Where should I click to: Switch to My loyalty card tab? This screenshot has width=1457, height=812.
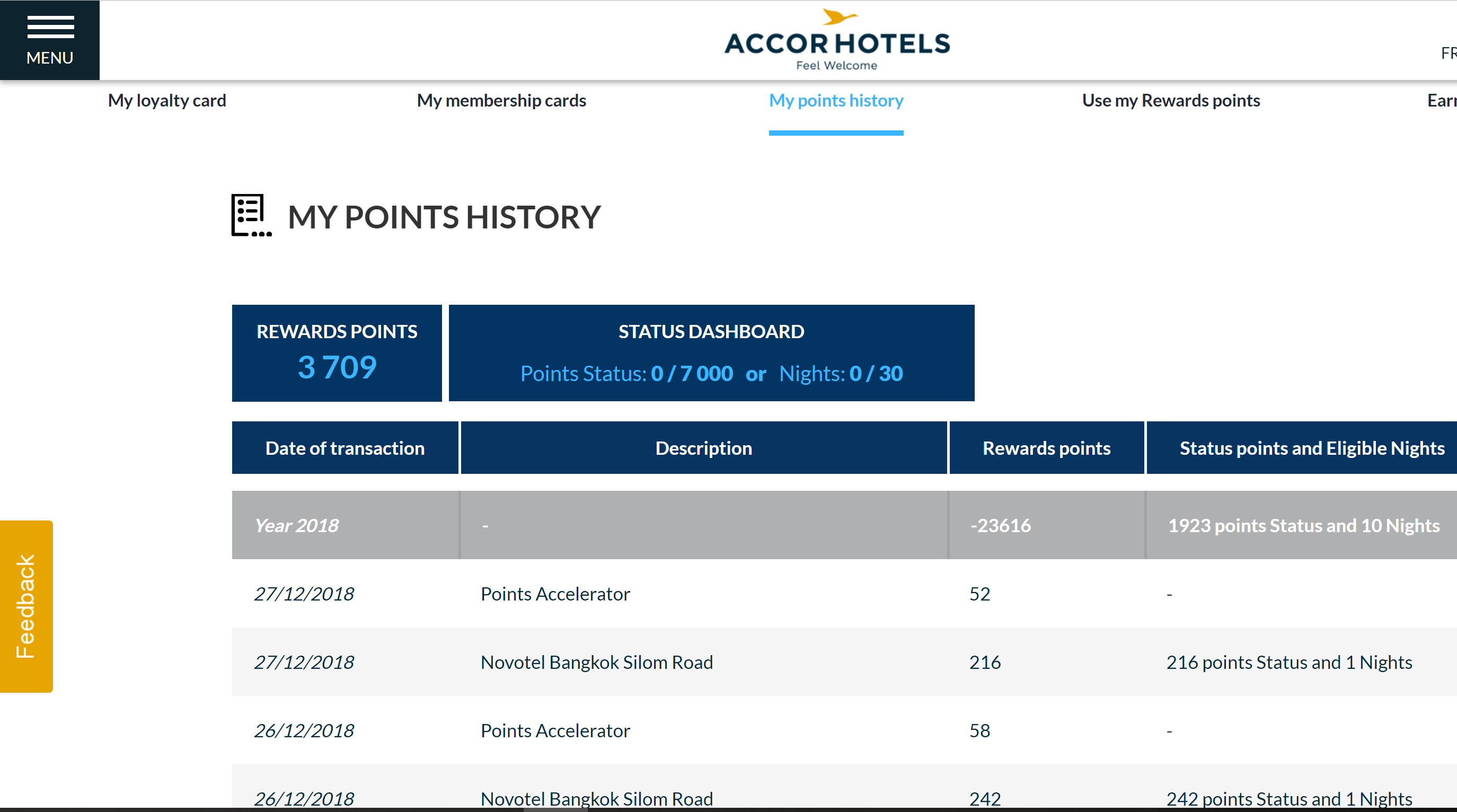point(167,101)
